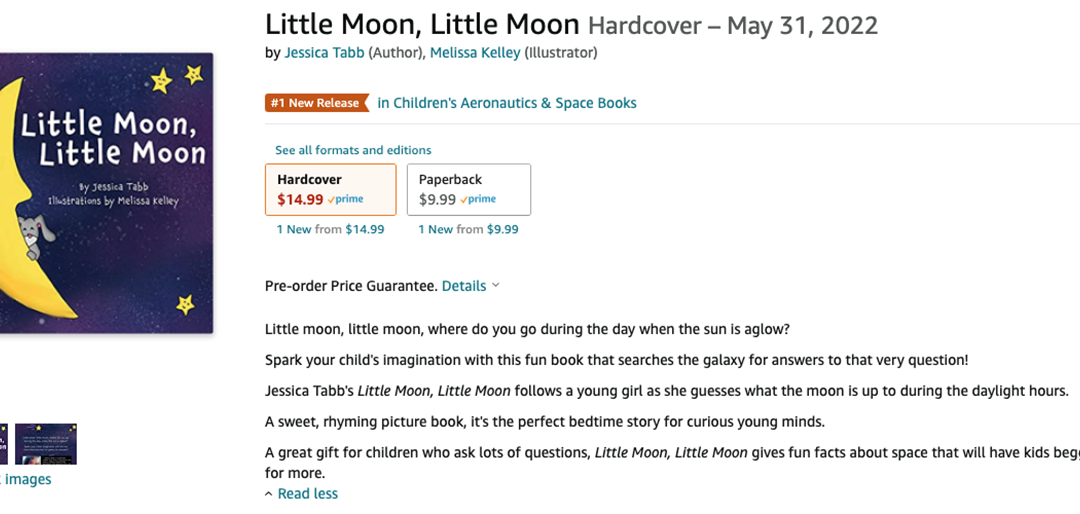Screen dimensions: 1080x514
Task: Expand Pre-order Price Guarantee Details
Action: (464, 286)
